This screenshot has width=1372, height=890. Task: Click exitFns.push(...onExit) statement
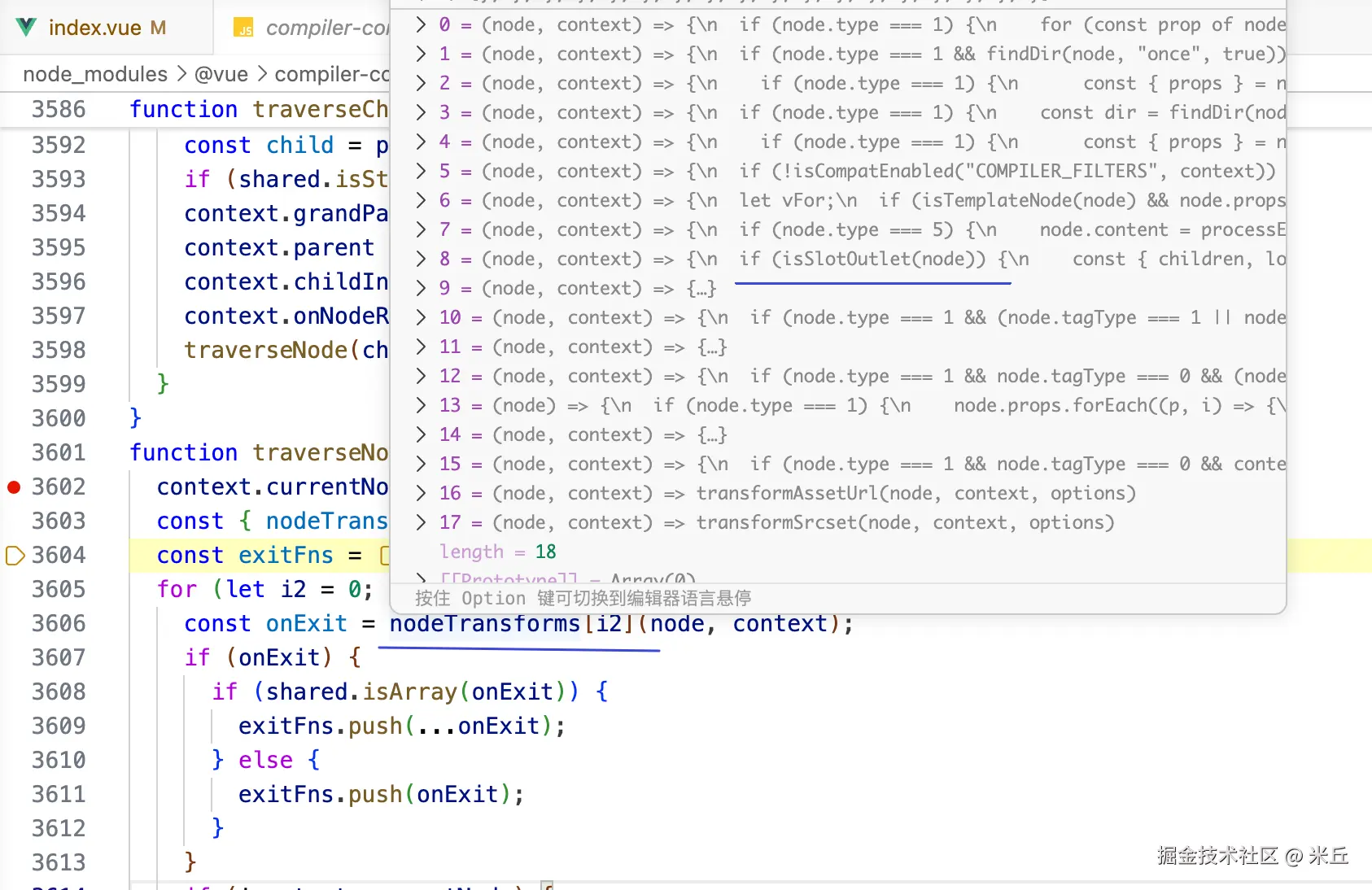coord(402,726)
